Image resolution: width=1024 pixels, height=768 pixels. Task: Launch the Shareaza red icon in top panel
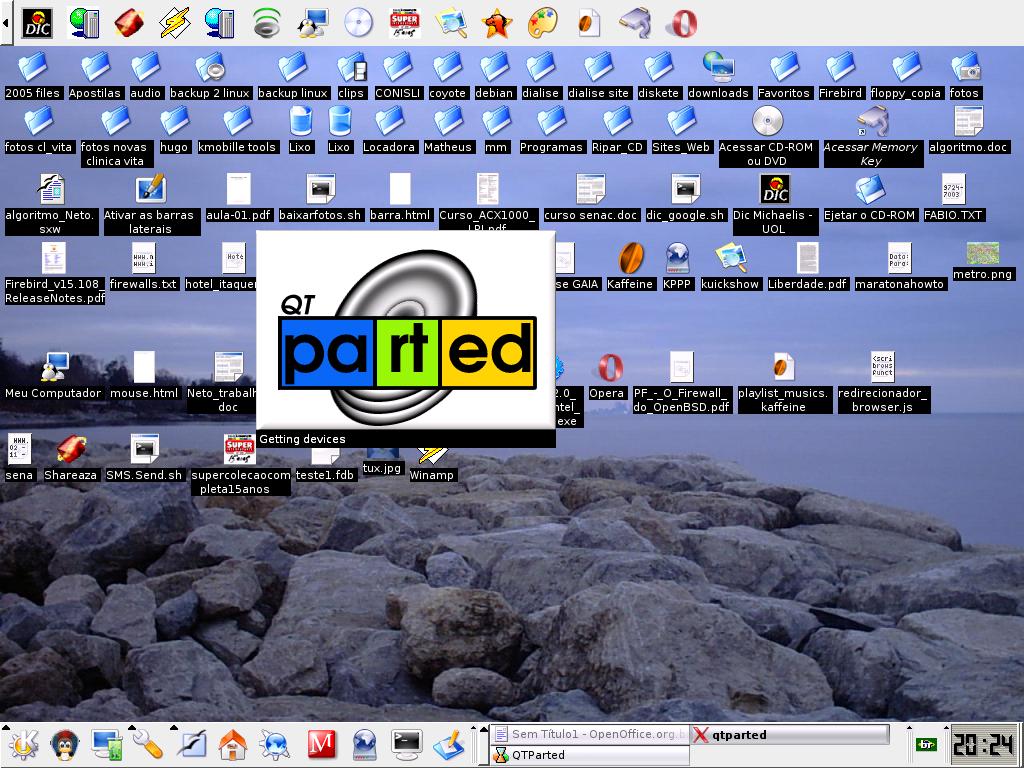(129, 23)
